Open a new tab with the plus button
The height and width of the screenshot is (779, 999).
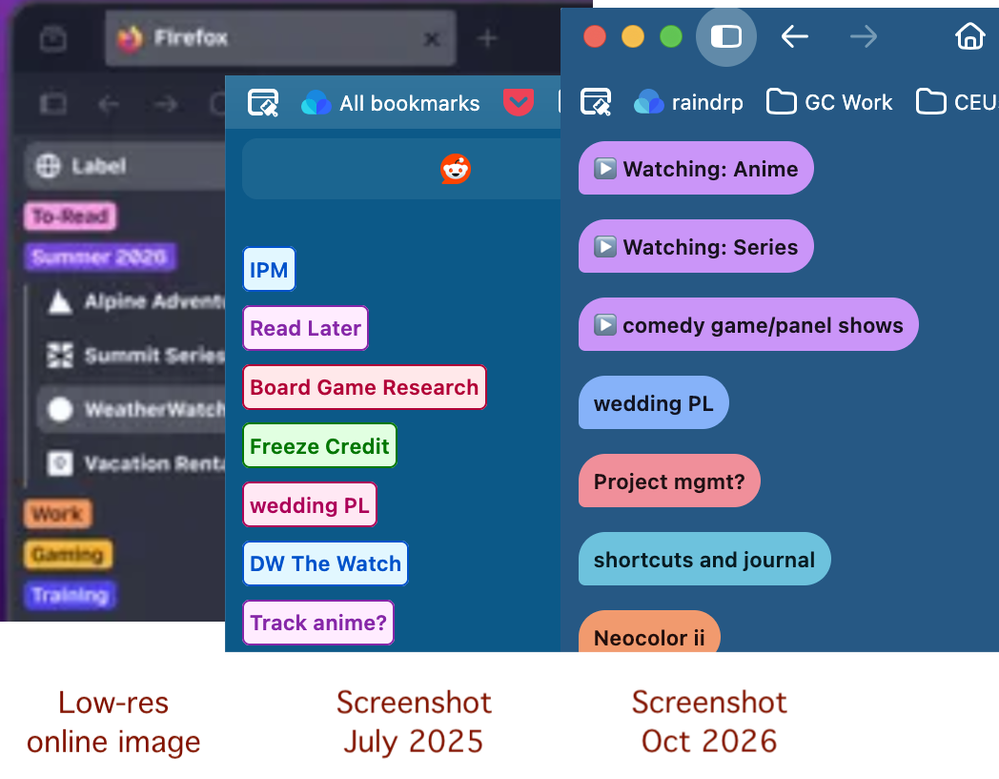click(487, 38)
